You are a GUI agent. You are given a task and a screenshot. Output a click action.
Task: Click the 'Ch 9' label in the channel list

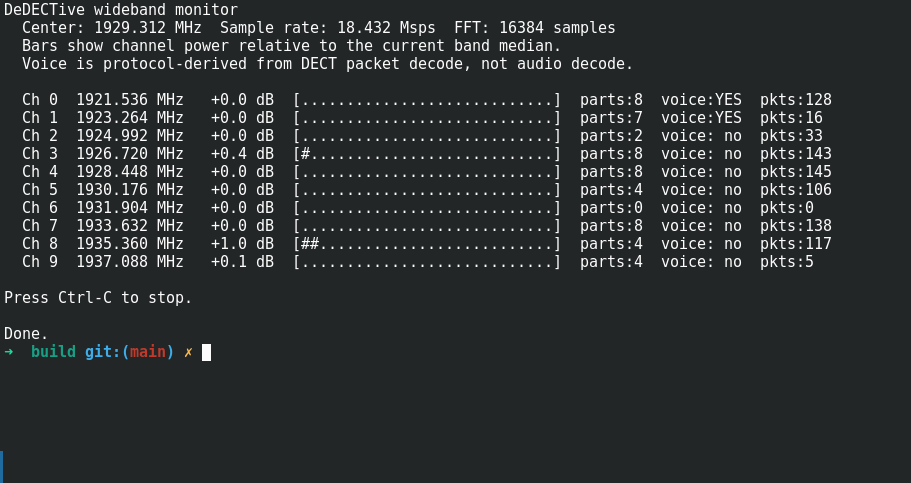[x=40, y=262]
